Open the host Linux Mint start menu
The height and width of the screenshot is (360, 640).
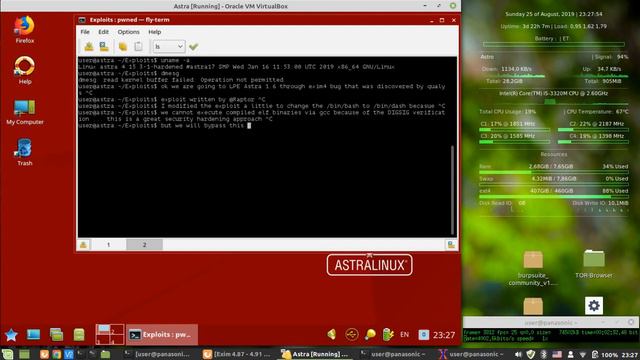tap(7, 354)
